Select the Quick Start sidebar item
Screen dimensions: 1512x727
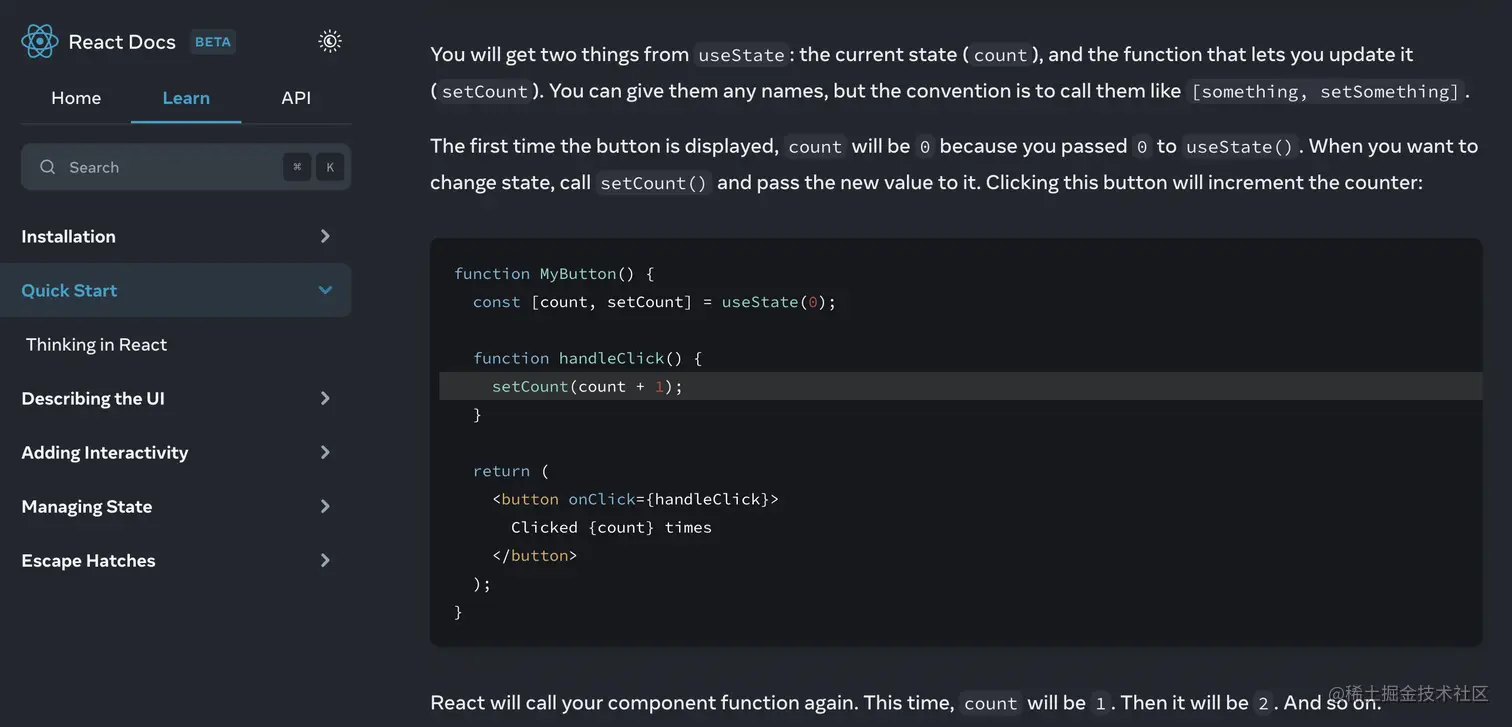70,290
